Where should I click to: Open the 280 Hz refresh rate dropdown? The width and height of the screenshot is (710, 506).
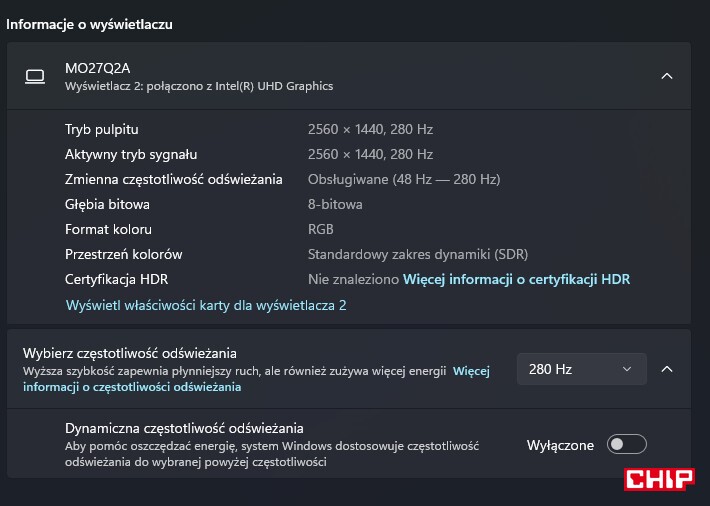(x=581, y=369)
